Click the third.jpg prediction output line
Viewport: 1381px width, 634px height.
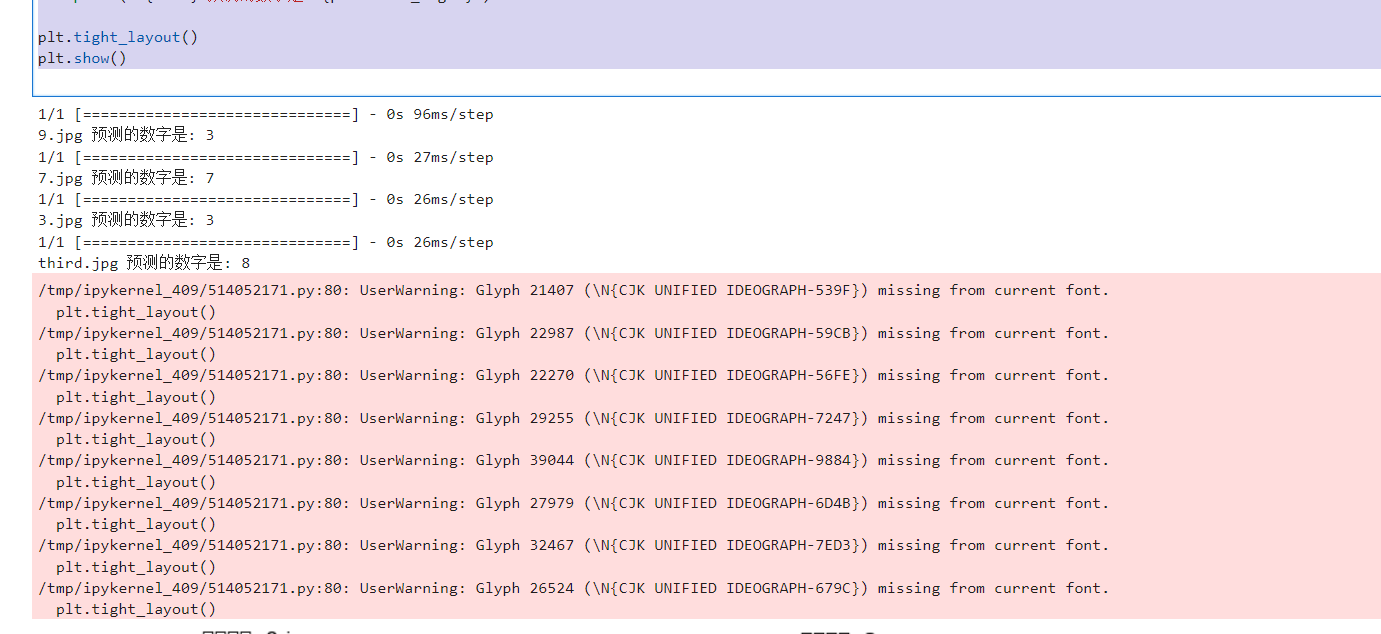coord(144,263)
